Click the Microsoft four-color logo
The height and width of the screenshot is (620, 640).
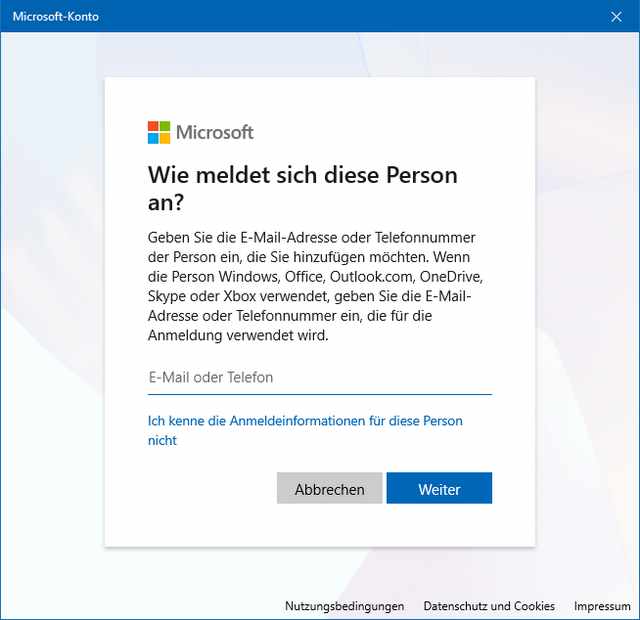tap(159, 132)
